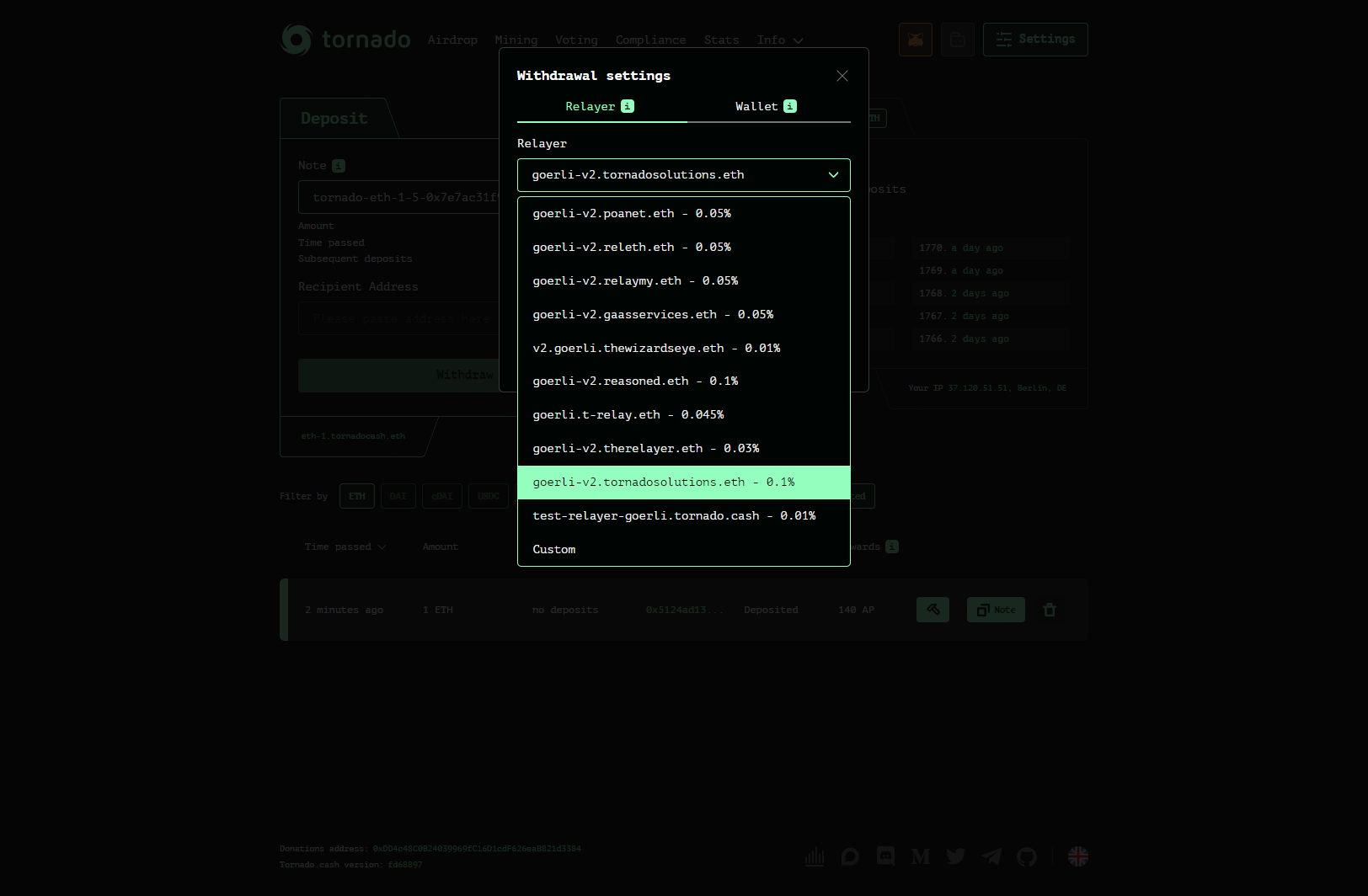Screen dimensions: 1368x896
Task: Switch to the Deposit tab
Action: coord(334,119)
